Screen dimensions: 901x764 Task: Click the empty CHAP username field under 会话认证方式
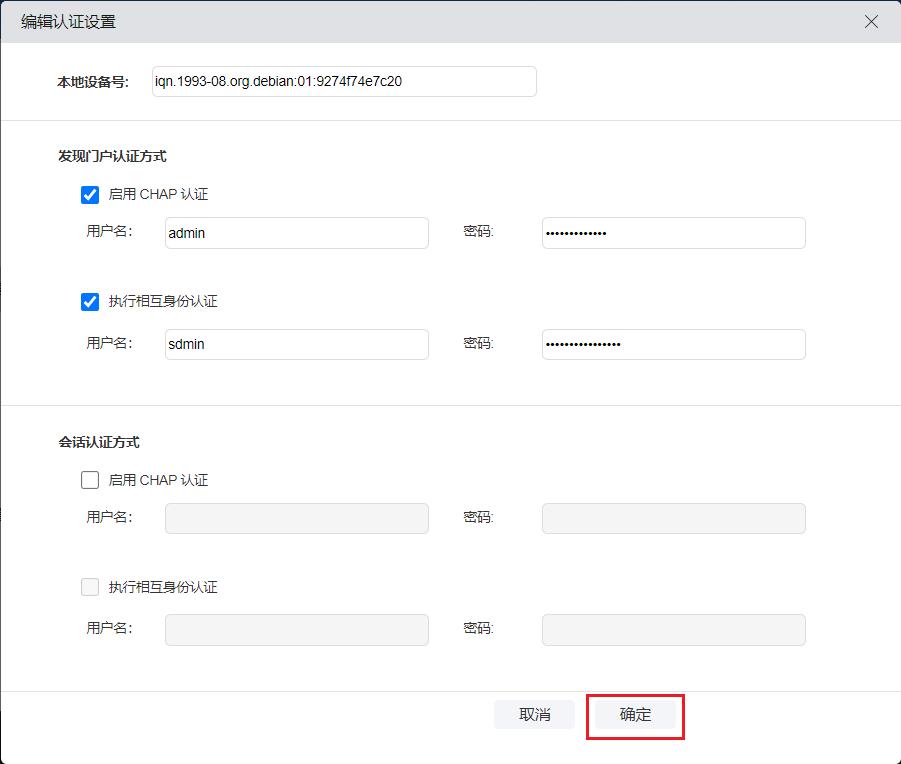pos(296,518)
